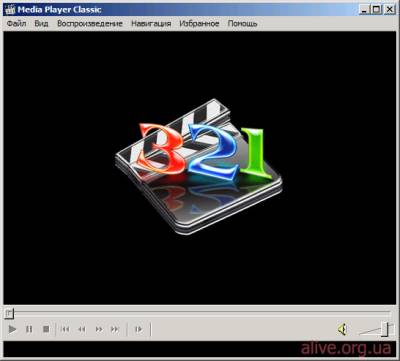400x361 pixels.
Task: Show the Помощь menu
Action: click(242, 24)
